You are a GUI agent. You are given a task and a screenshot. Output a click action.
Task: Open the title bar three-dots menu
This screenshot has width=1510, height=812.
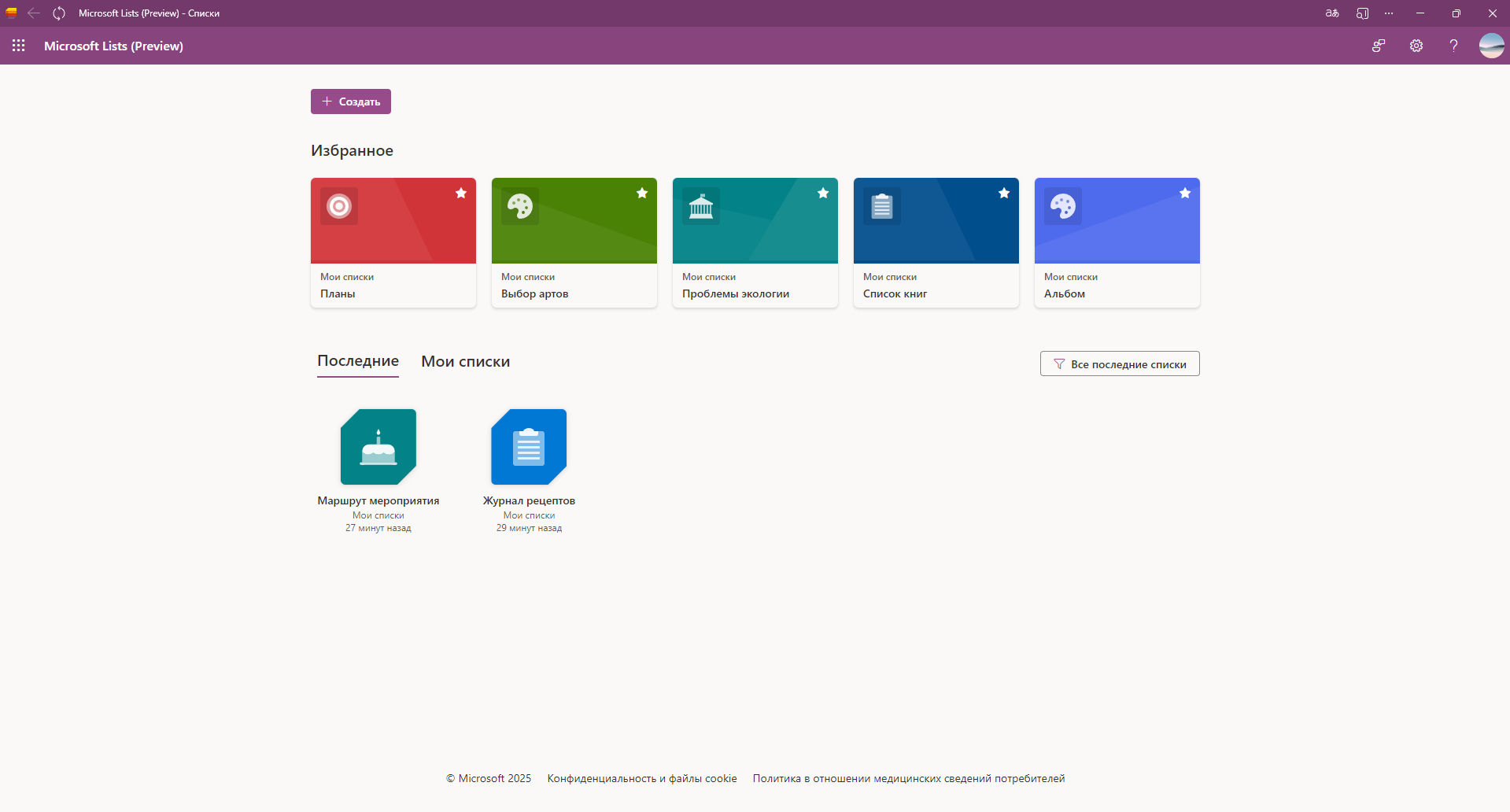(x=1389, y=13)
